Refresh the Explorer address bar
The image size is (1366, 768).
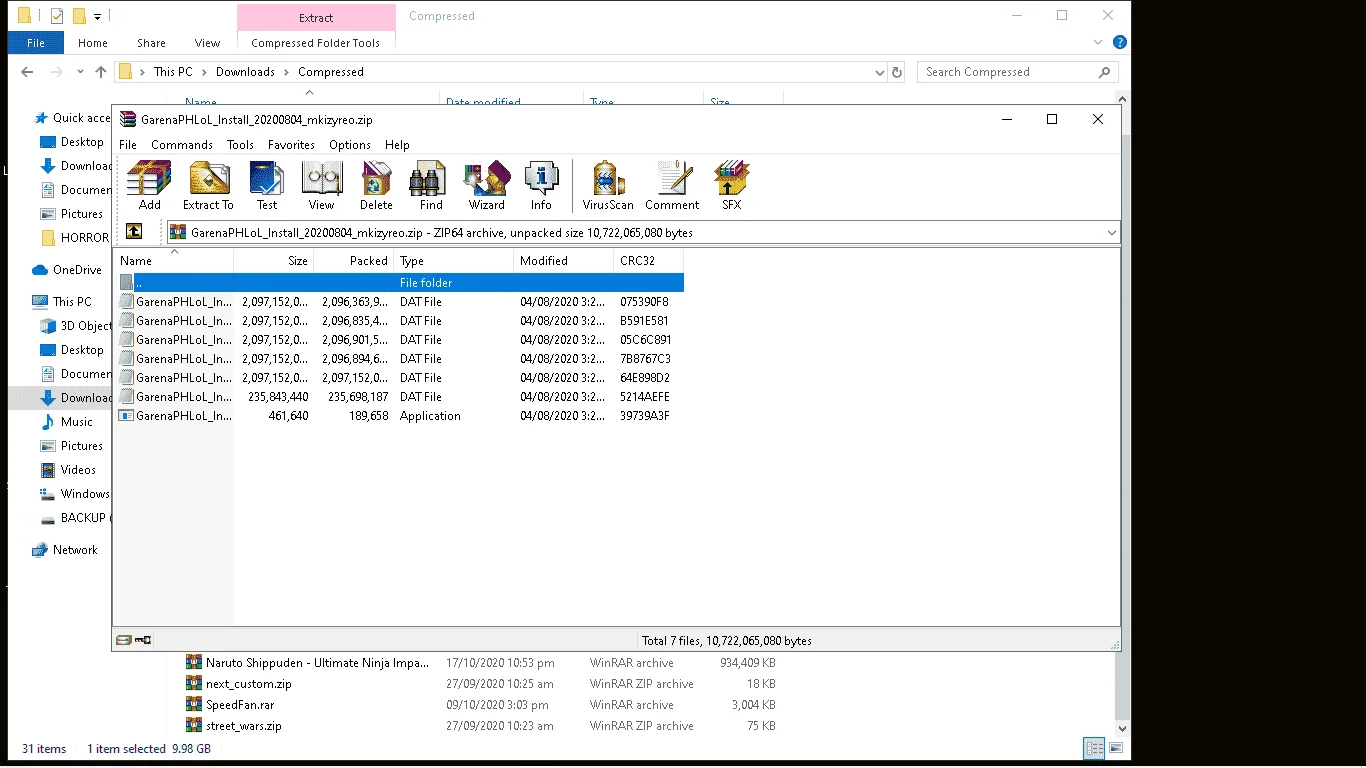(x=897, y=72)
